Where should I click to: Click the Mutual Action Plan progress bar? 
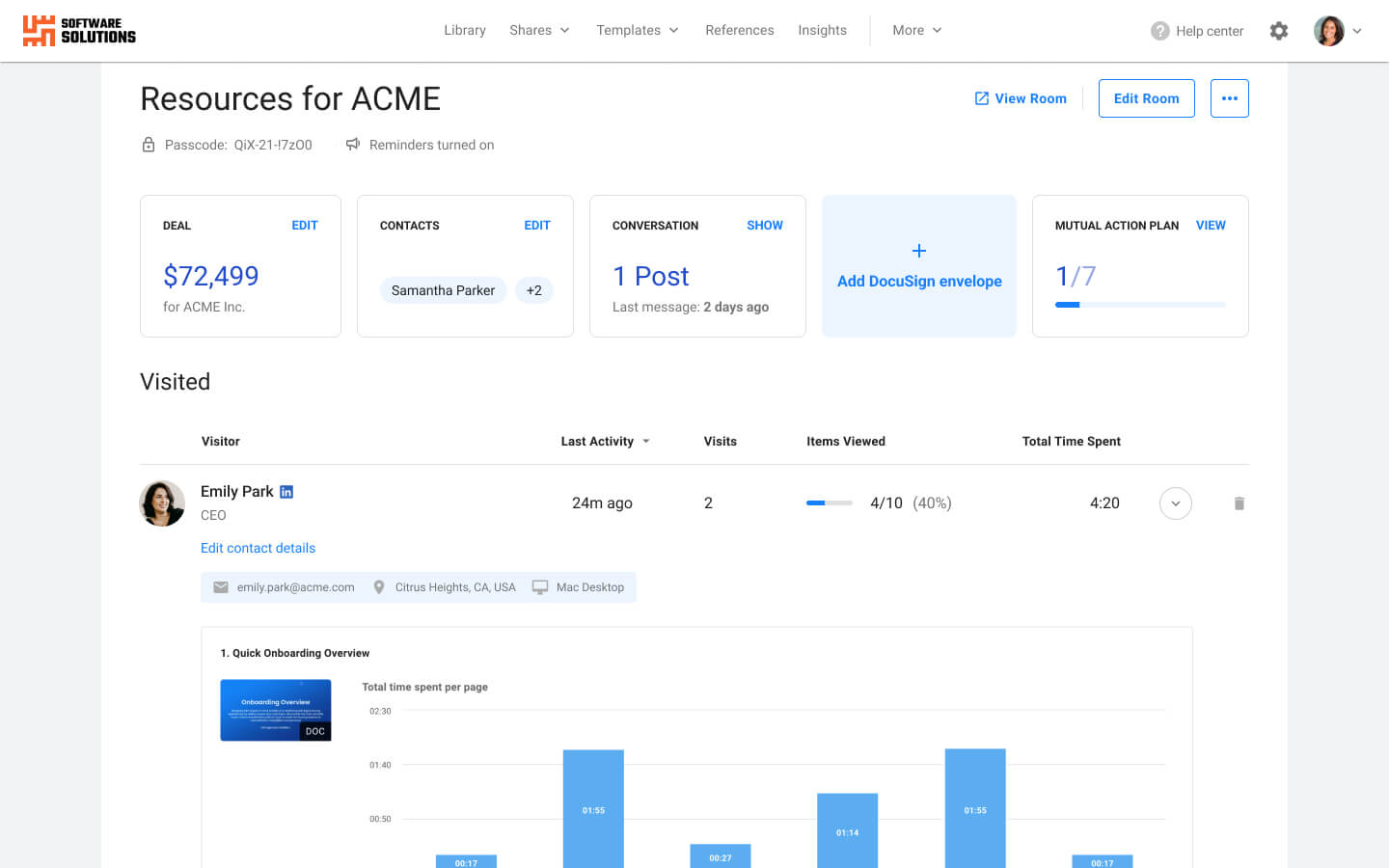pos(1141,304)
